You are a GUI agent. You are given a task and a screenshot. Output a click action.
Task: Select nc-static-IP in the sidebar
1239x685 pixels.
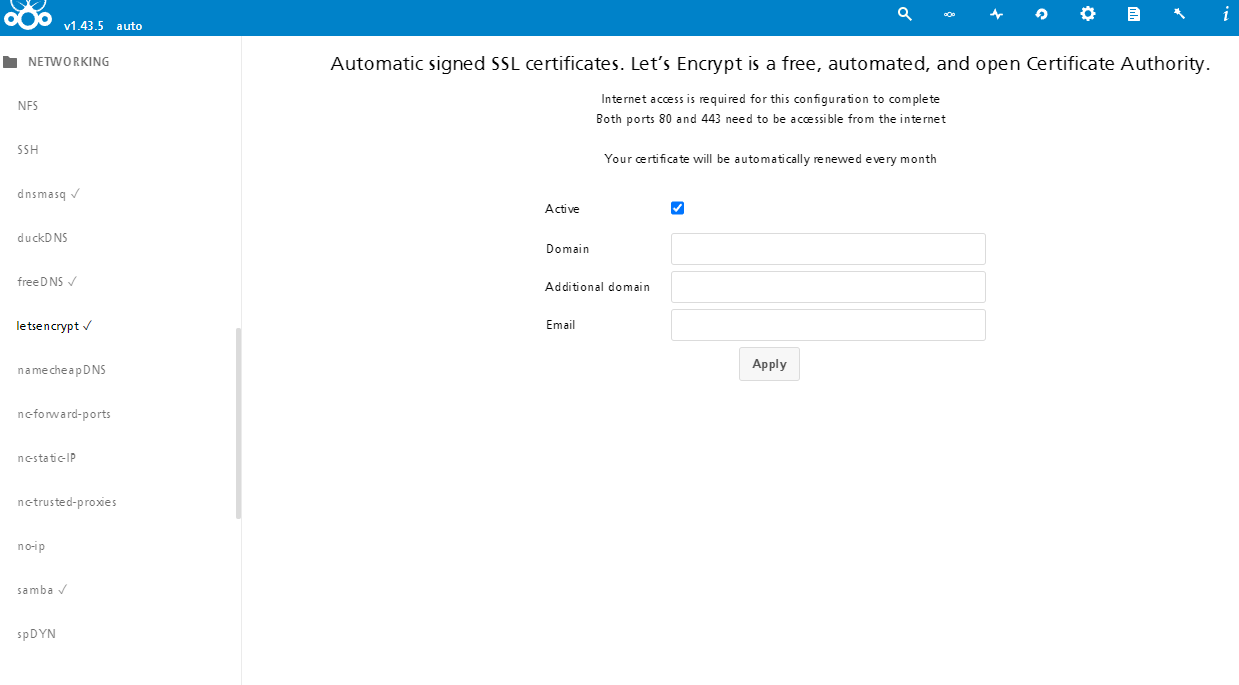pyautogui.click(x=47, y=458)
